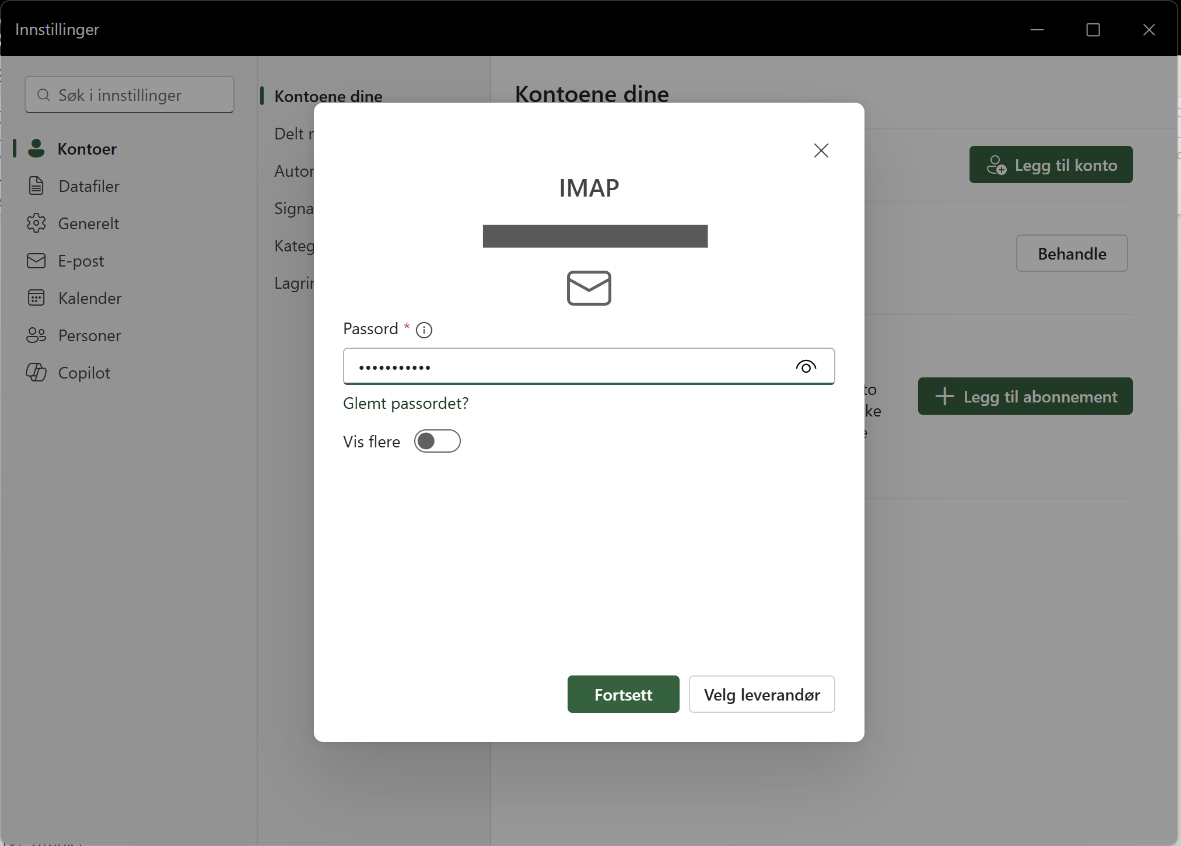Viewport: 1181px width, 846px height.
Task: Open the Datafiler settings section
Action: pyautogui.click(x=128, y=186)
